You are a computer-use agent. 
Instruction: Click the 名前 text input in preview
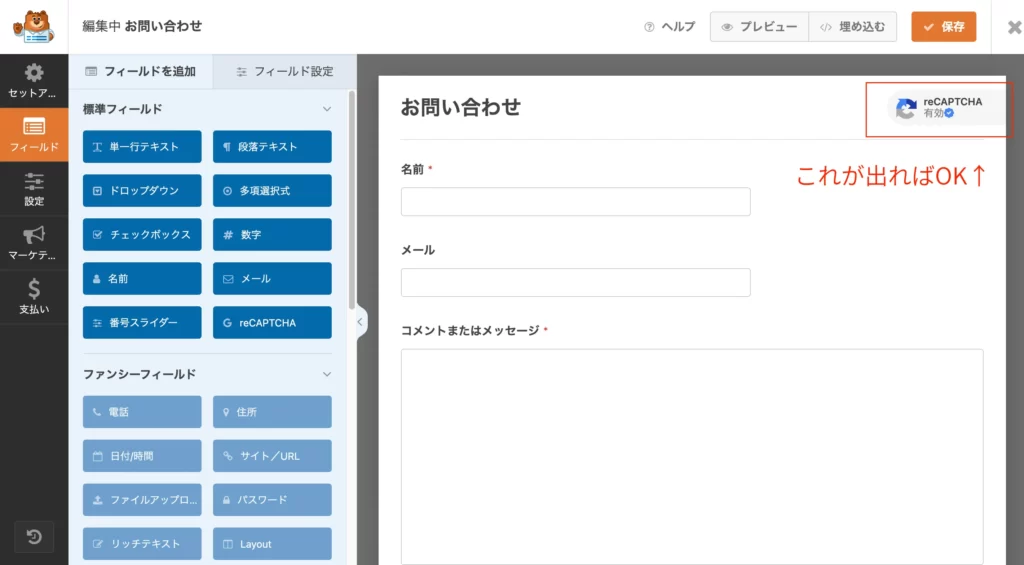pyautogui.click(x=575, y=202)
